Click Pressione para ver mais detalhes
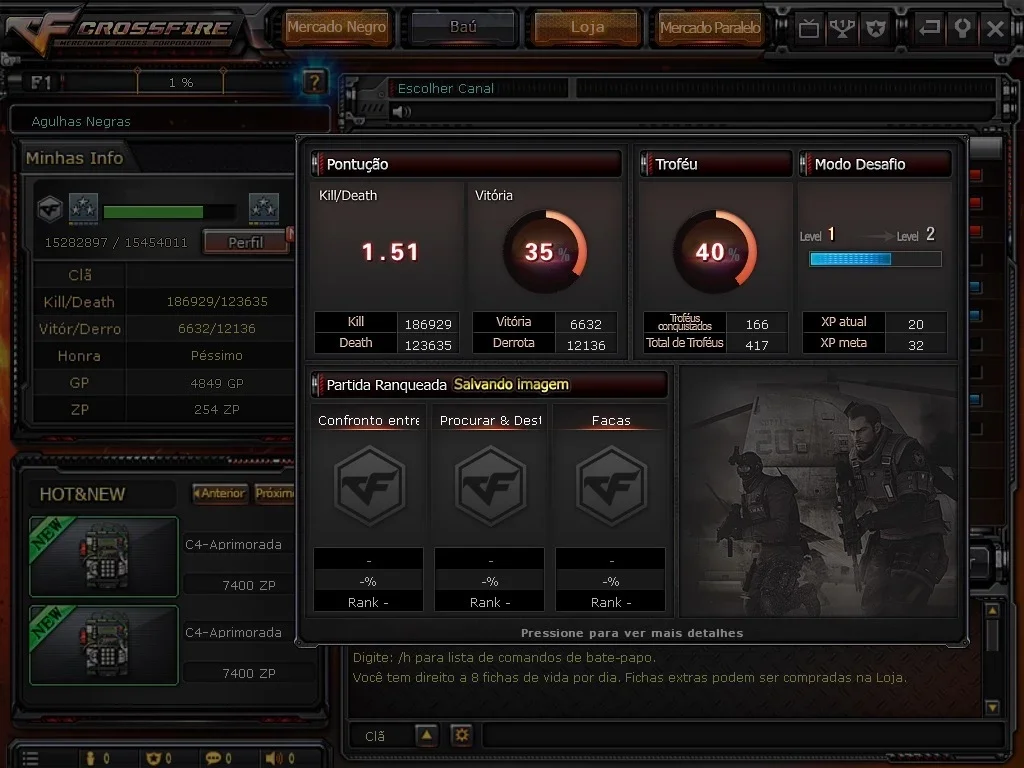This screenshot has height=768, width=1024. pyautogui.click(x=632, y=633)
